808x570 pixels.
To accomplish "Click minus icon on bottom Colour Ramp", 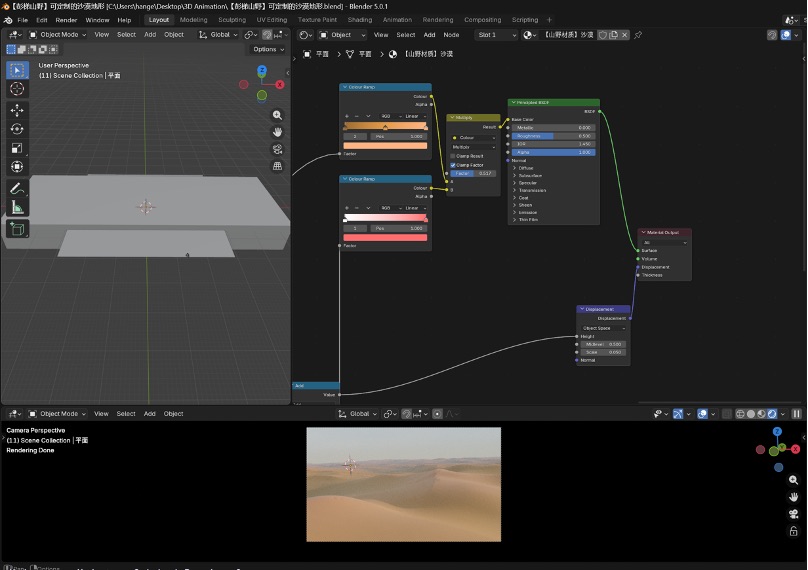I will (x=357, y=208).
